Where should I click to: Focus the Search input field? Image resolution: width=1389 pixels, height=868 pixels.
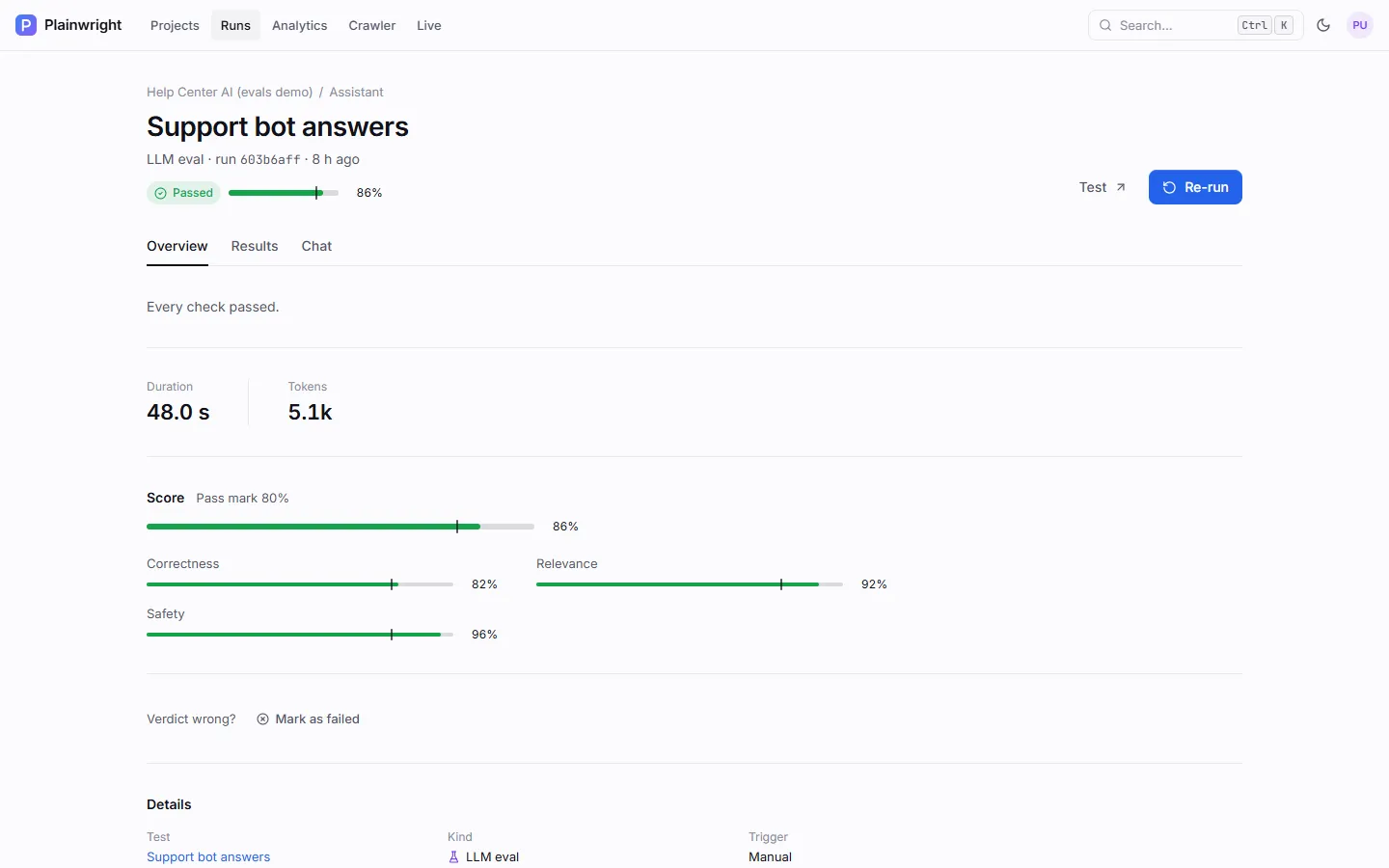(1196, 25)
